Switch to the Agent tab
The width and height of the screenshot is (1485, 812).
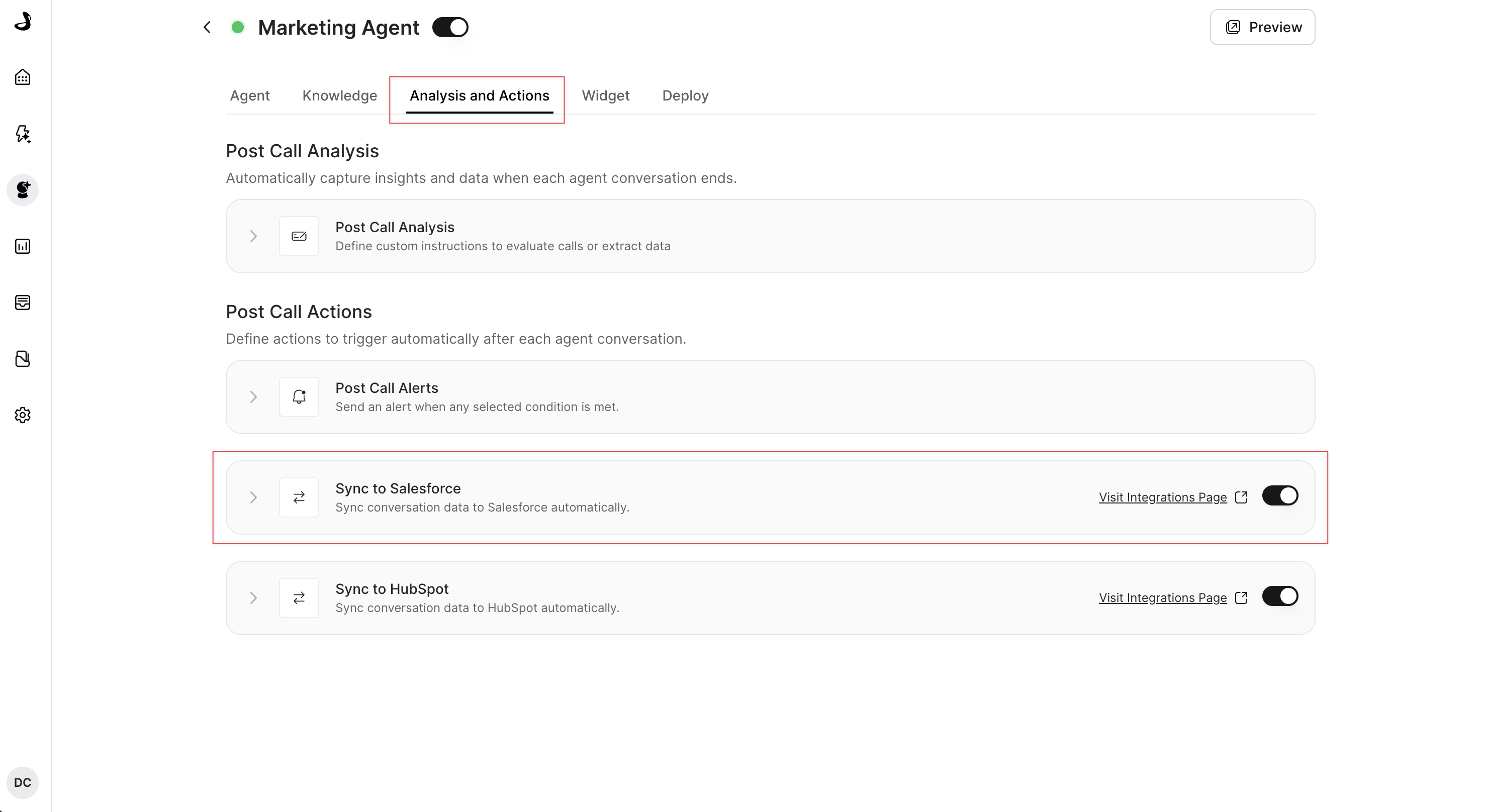point(250,95)
